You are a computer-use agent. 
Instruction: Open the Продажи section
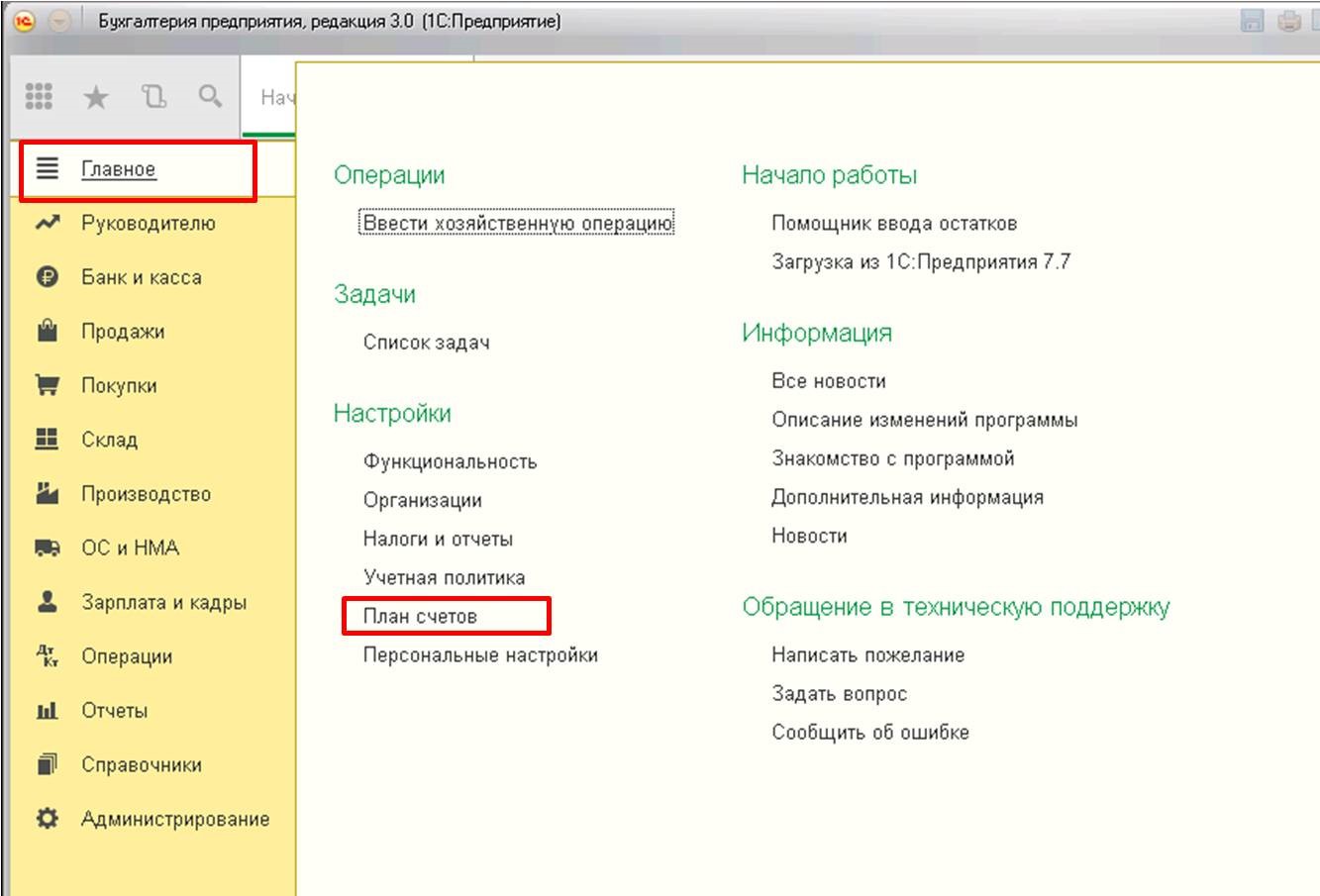coord(123,332)
